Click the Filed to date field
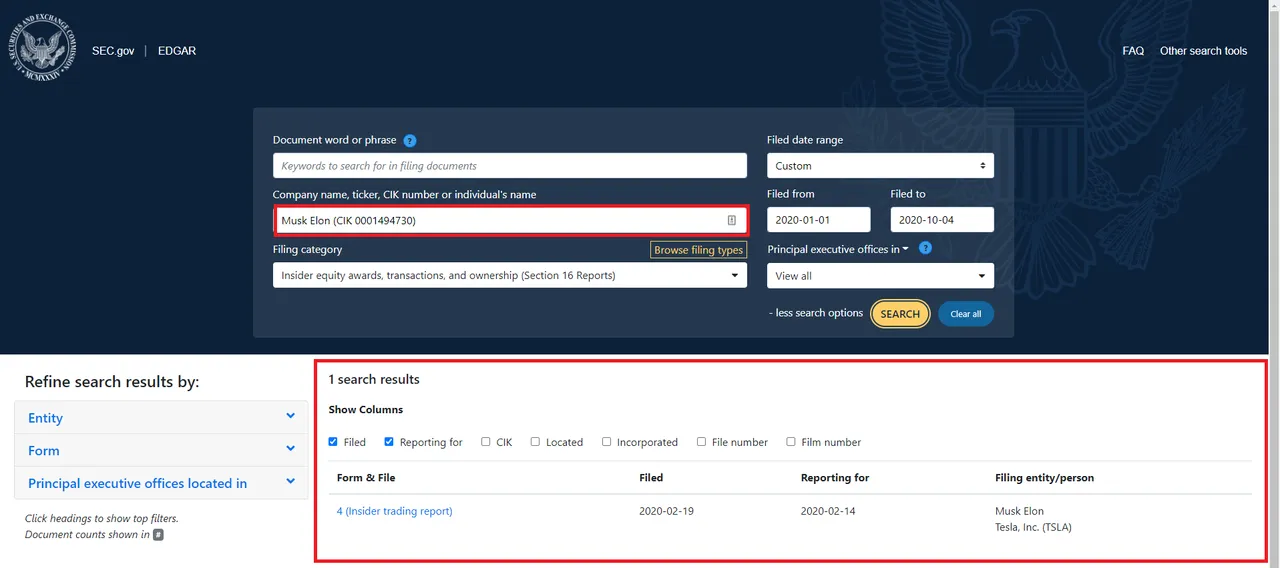Screen dimensions: 1280x568 pyautogui.click(x=942, y=220)
